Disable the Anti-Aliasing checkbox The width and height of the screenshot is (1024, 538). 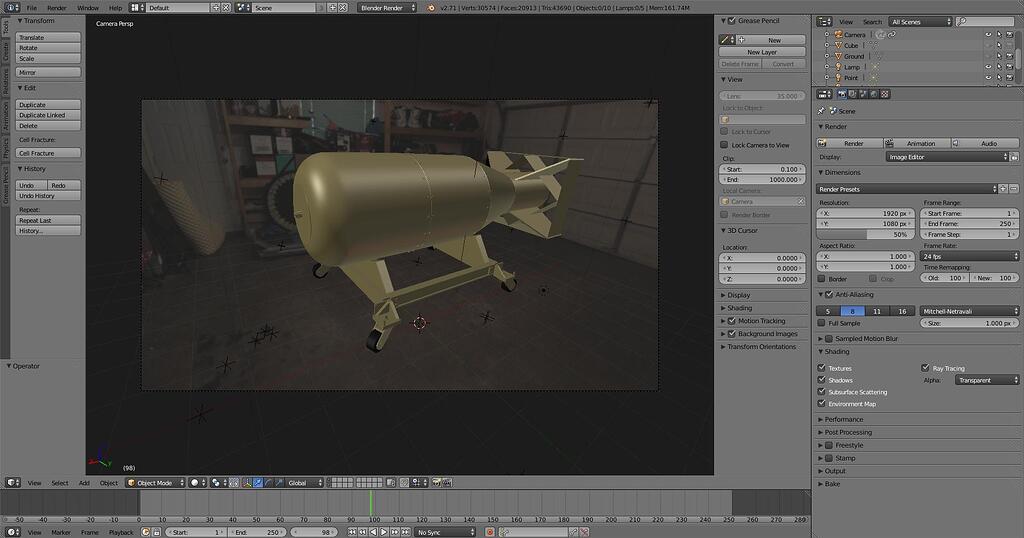coord(829,294)
